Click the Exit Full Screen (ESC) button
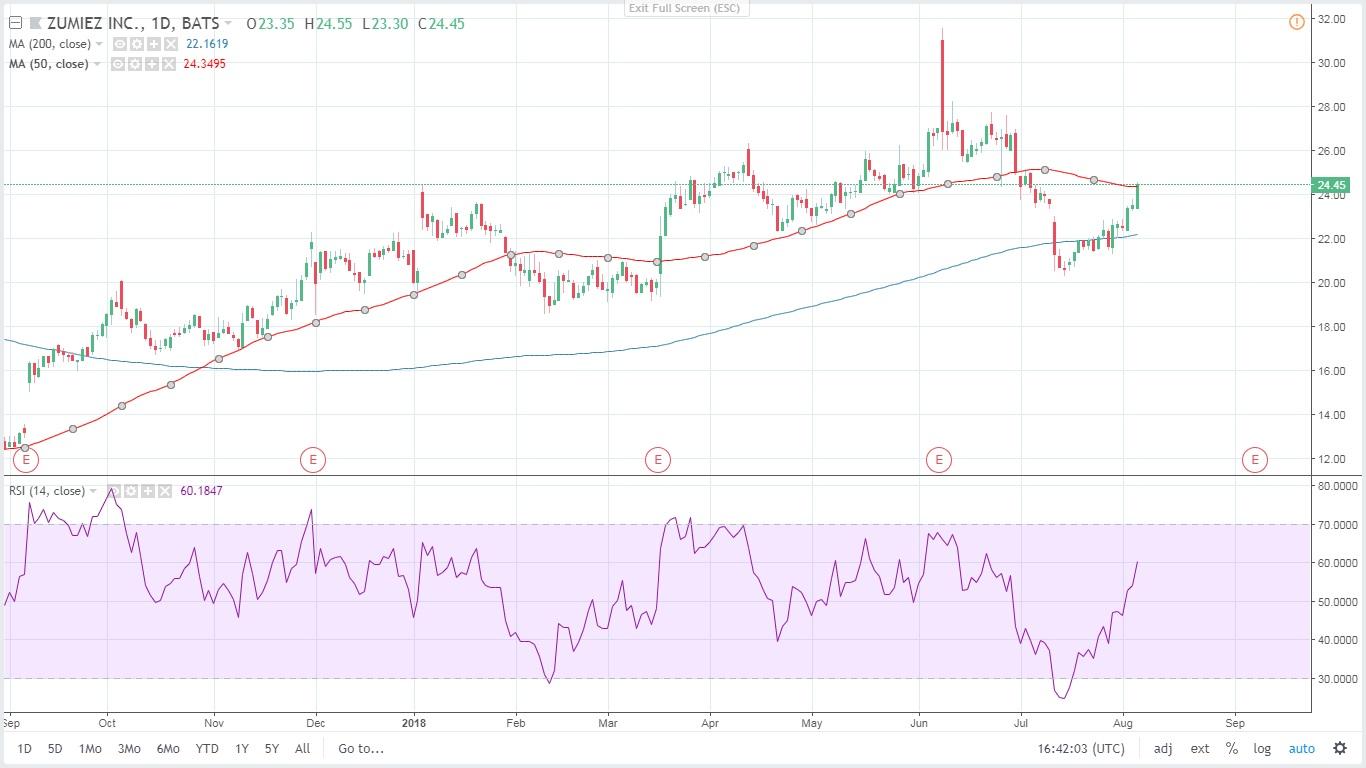This screenshot has height=768, width=1366. coord(686,8)
